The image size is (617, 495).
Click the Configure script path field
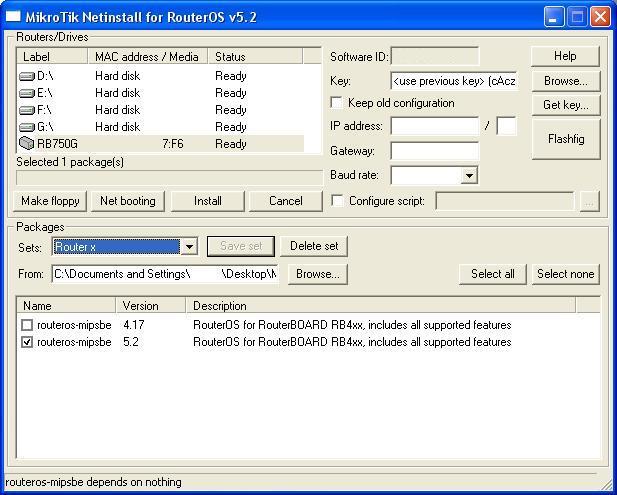pyautogui.click(x=505, y=201)
